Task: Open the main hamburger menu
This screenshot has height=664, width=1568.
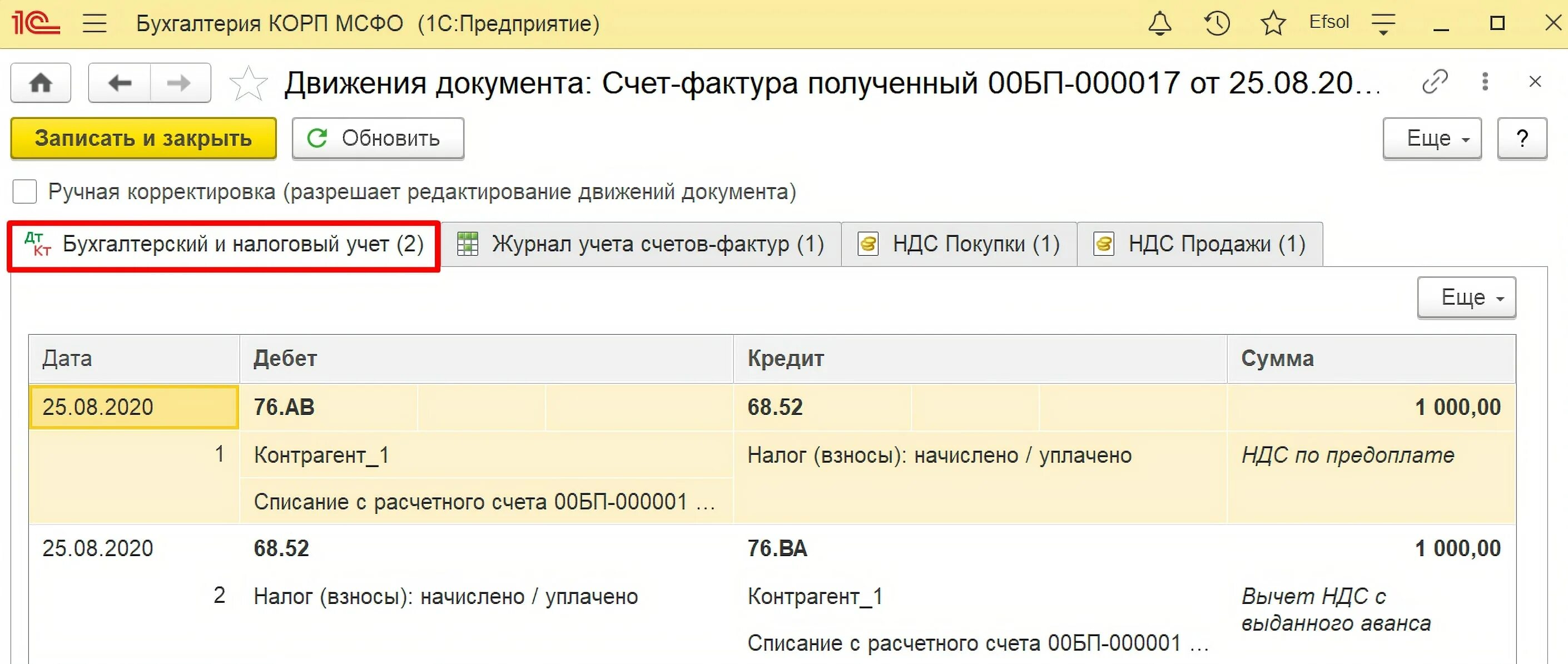Action: (x=95, y=24)
